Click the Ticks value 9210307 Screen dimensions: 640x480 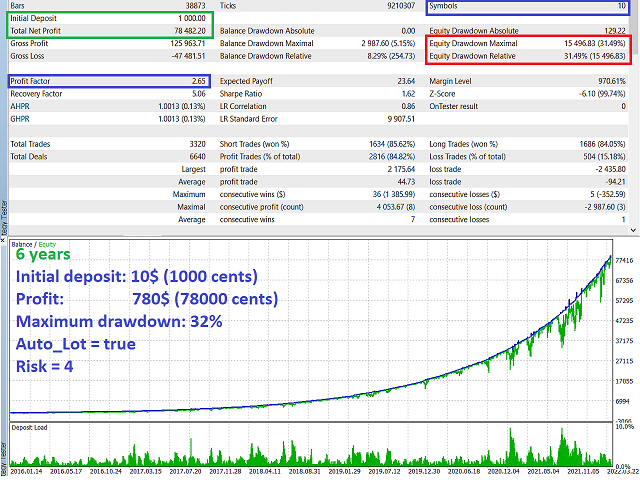(x=401, y=6)
